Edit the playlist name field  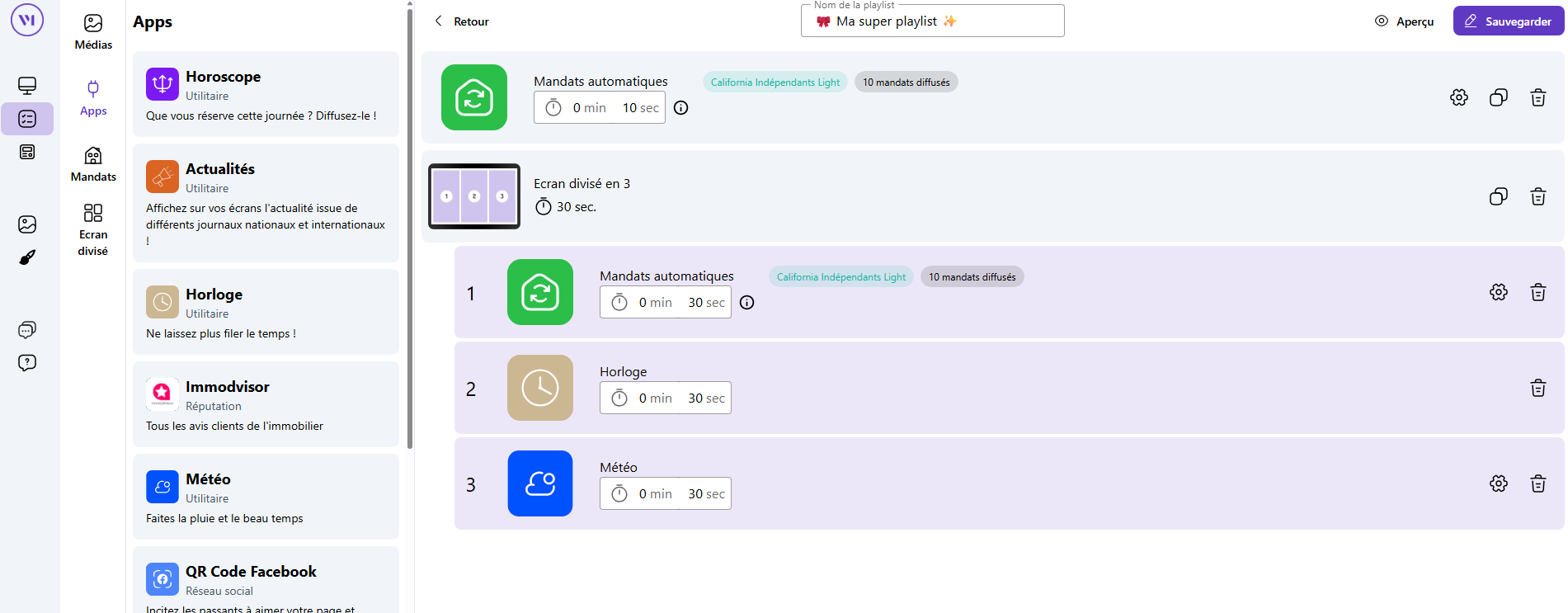[x=933, y=21]
